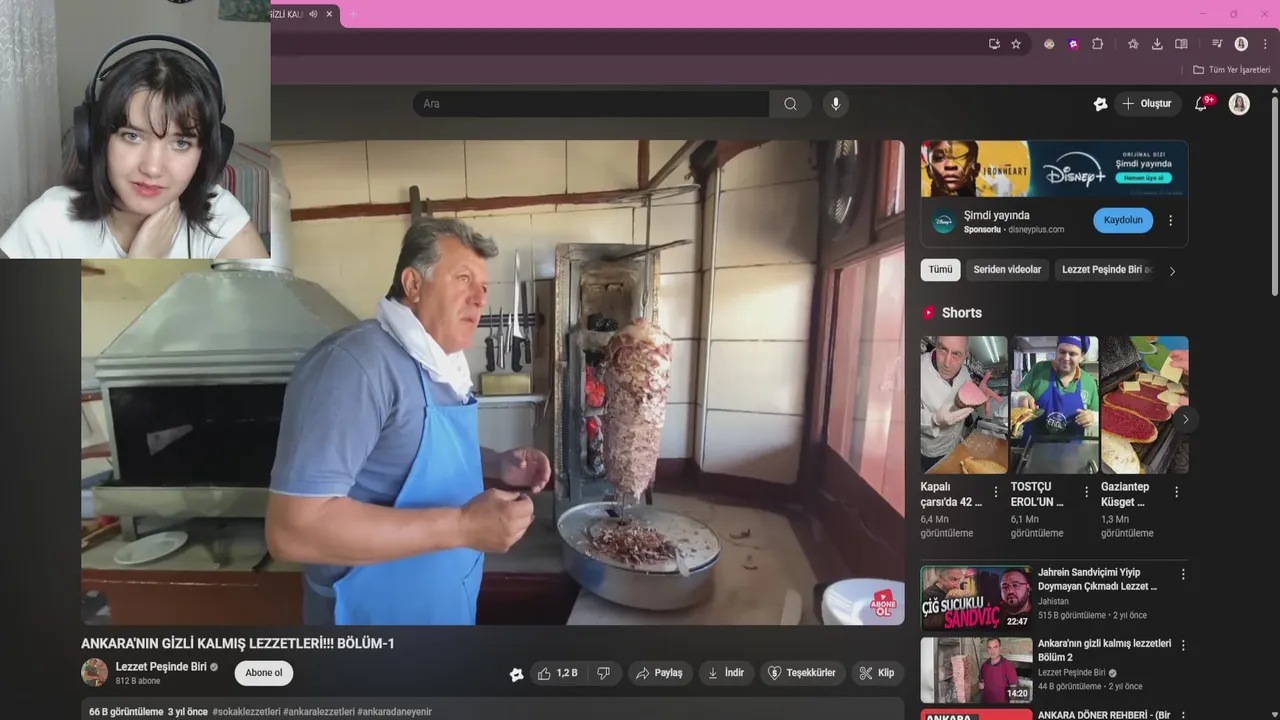Open the Lezzet Peşinde Biri channel name link
This screenshot has height=720, width=1280.
tap(161, 666)
